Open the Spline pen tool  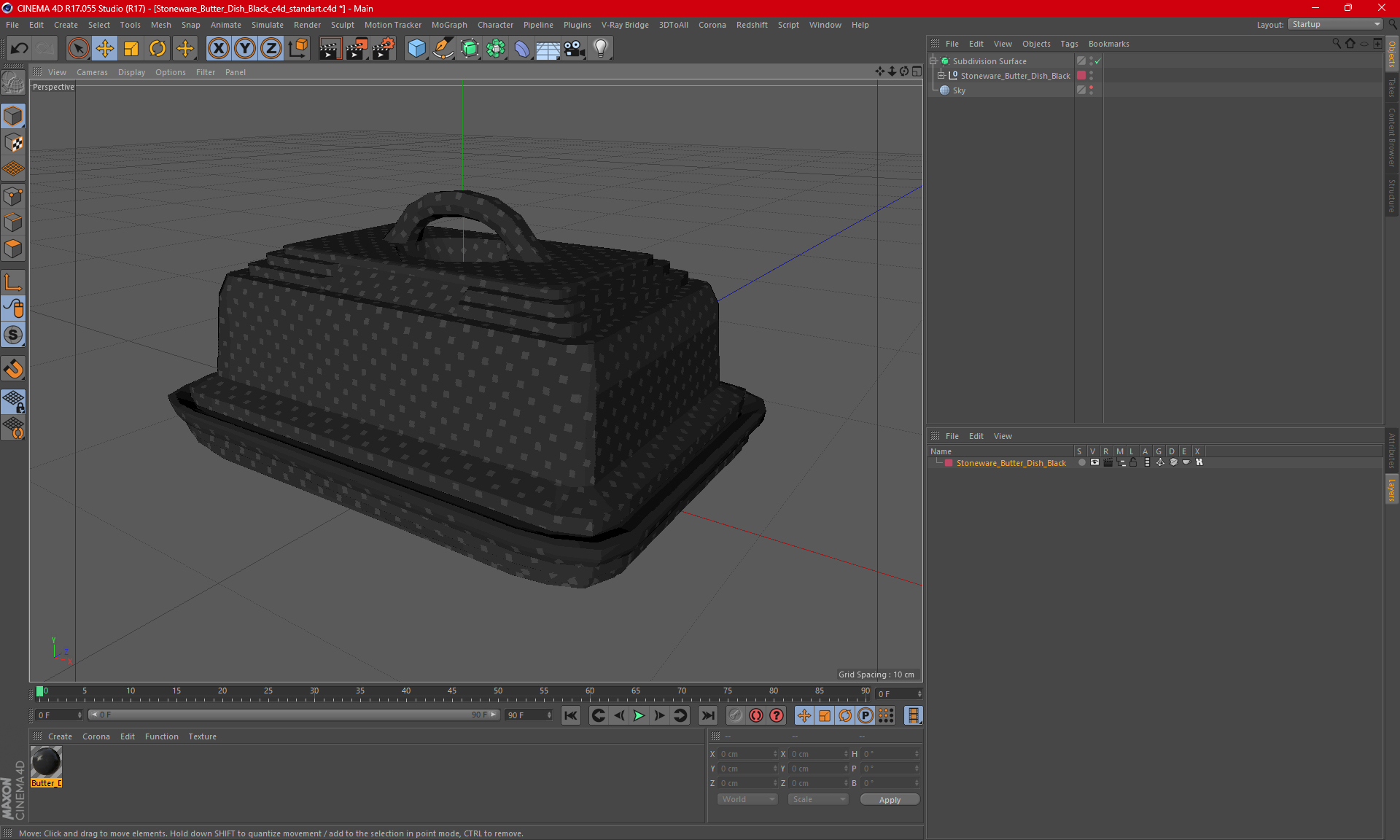[443, 48]
